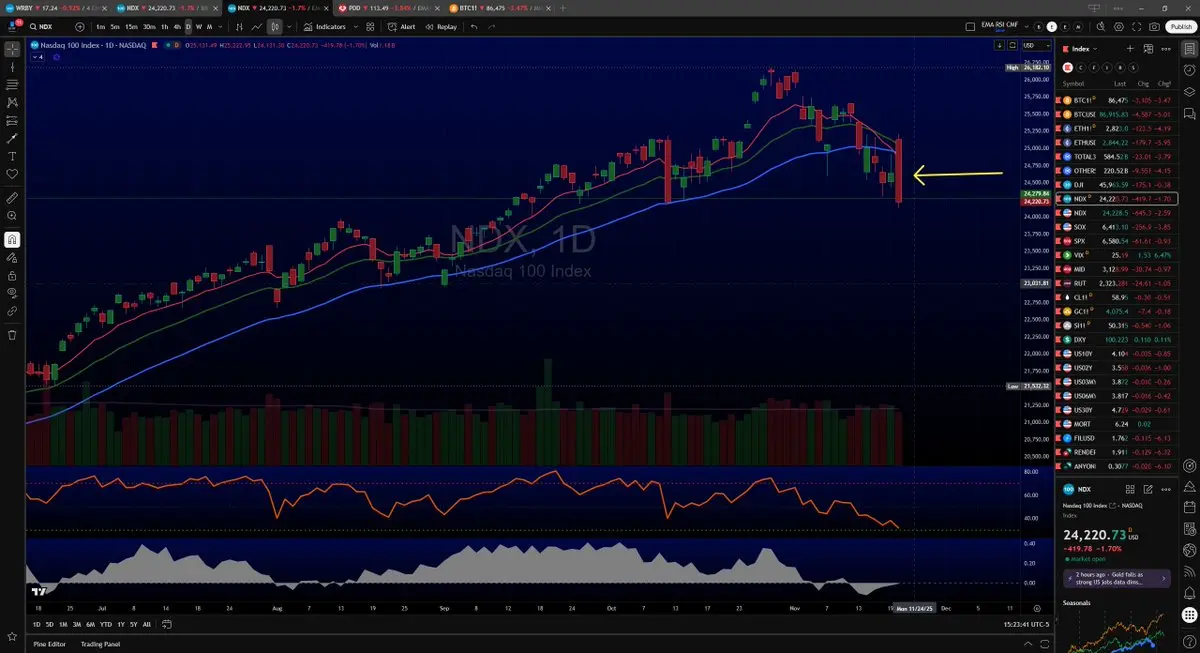Viewport: 1200px width, 653px height.
Task: Create an Alert
Action: [x=403, y=27]
